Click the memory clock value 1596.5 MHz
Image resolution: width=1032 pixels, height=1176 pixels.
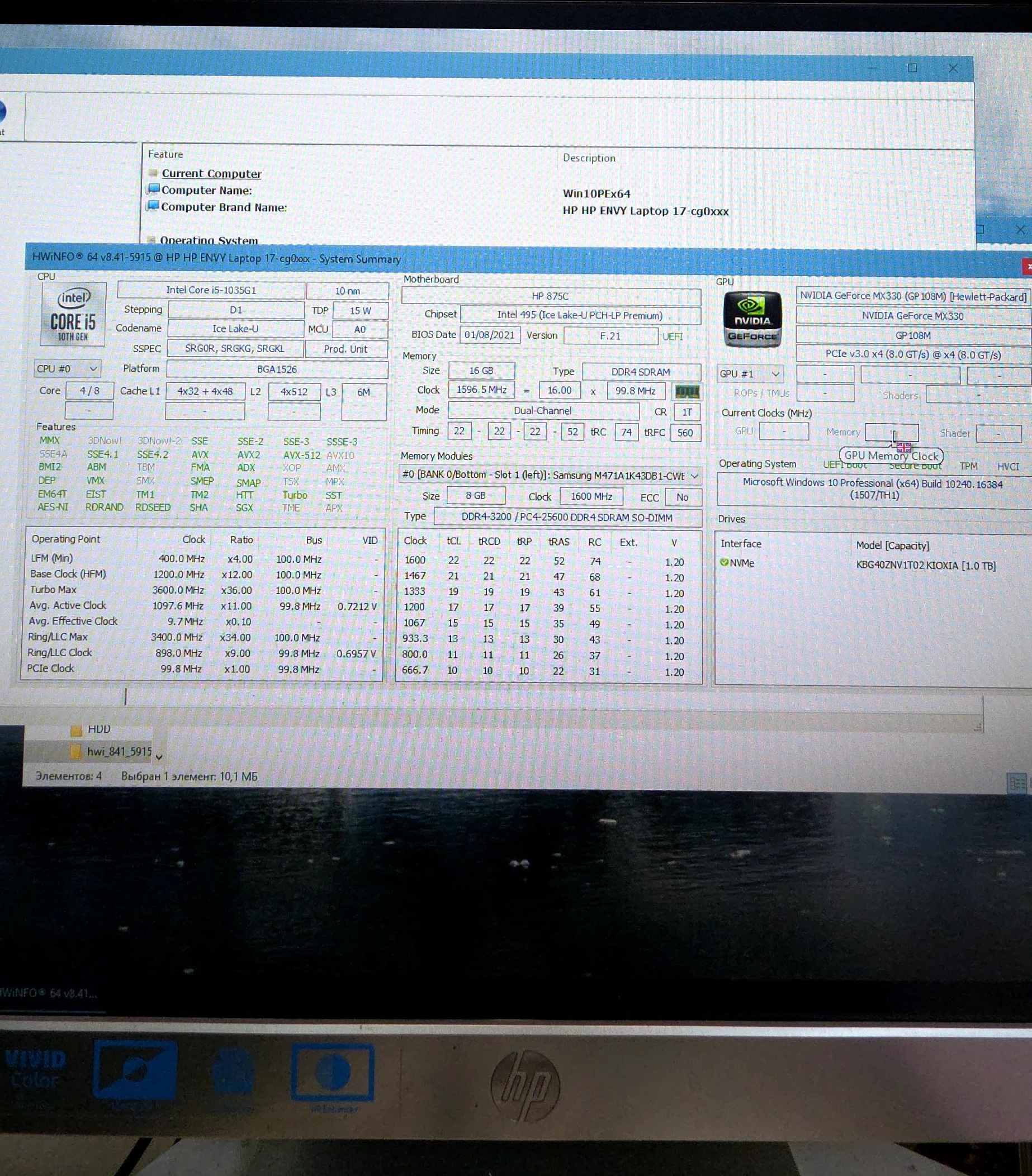482,390
